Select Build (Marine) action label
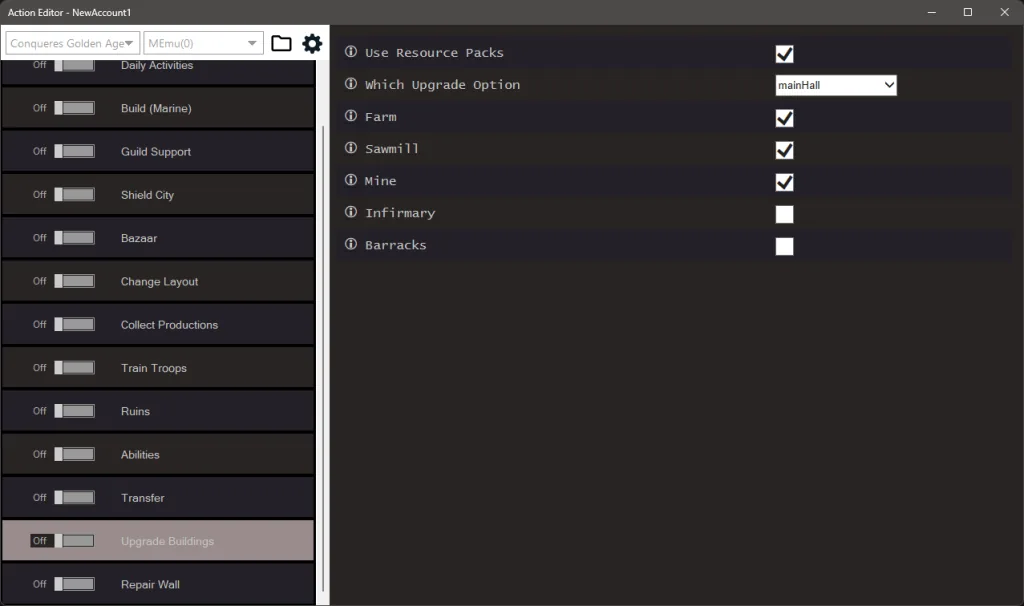 tap(156, 108)
